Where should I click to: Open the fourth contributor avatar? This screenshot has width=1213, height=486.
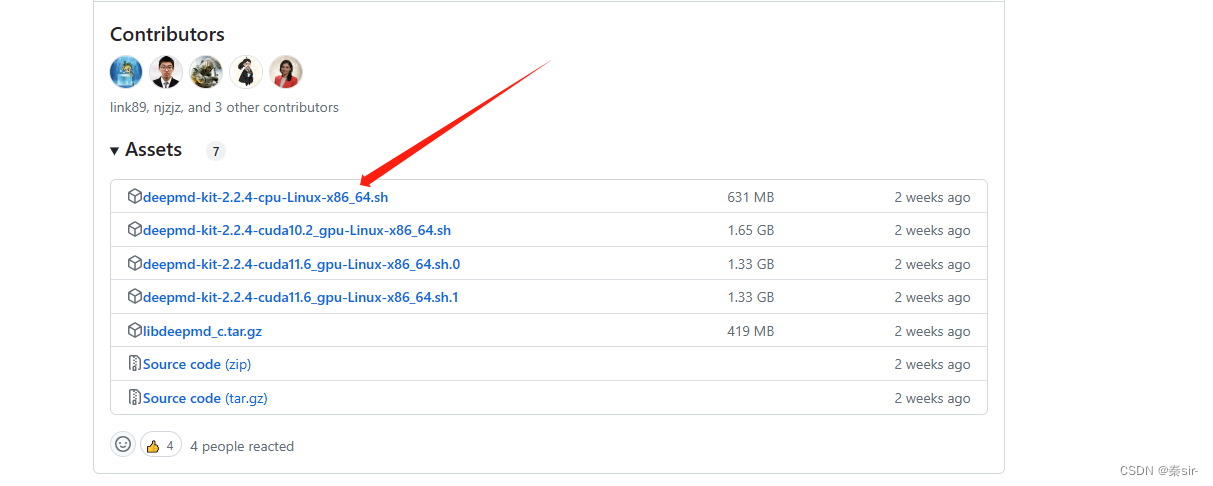[x=246, y=72]
